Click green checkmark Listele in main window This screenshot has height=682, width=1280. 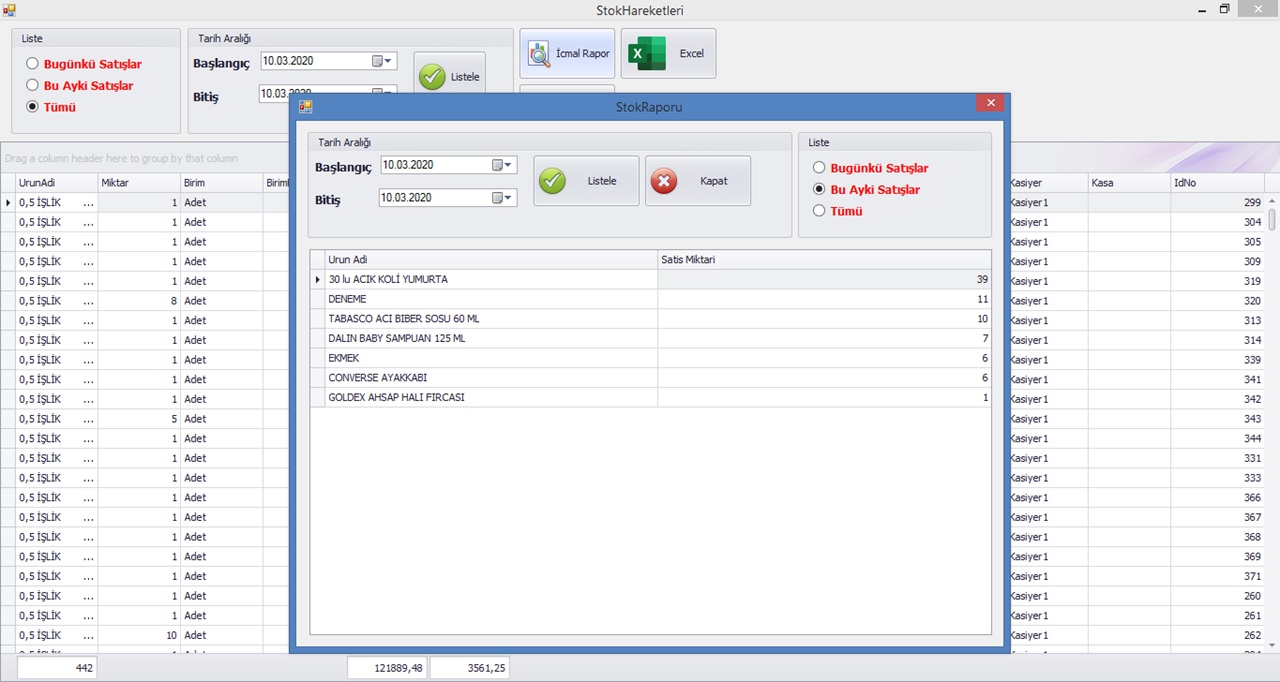(432, 77)
